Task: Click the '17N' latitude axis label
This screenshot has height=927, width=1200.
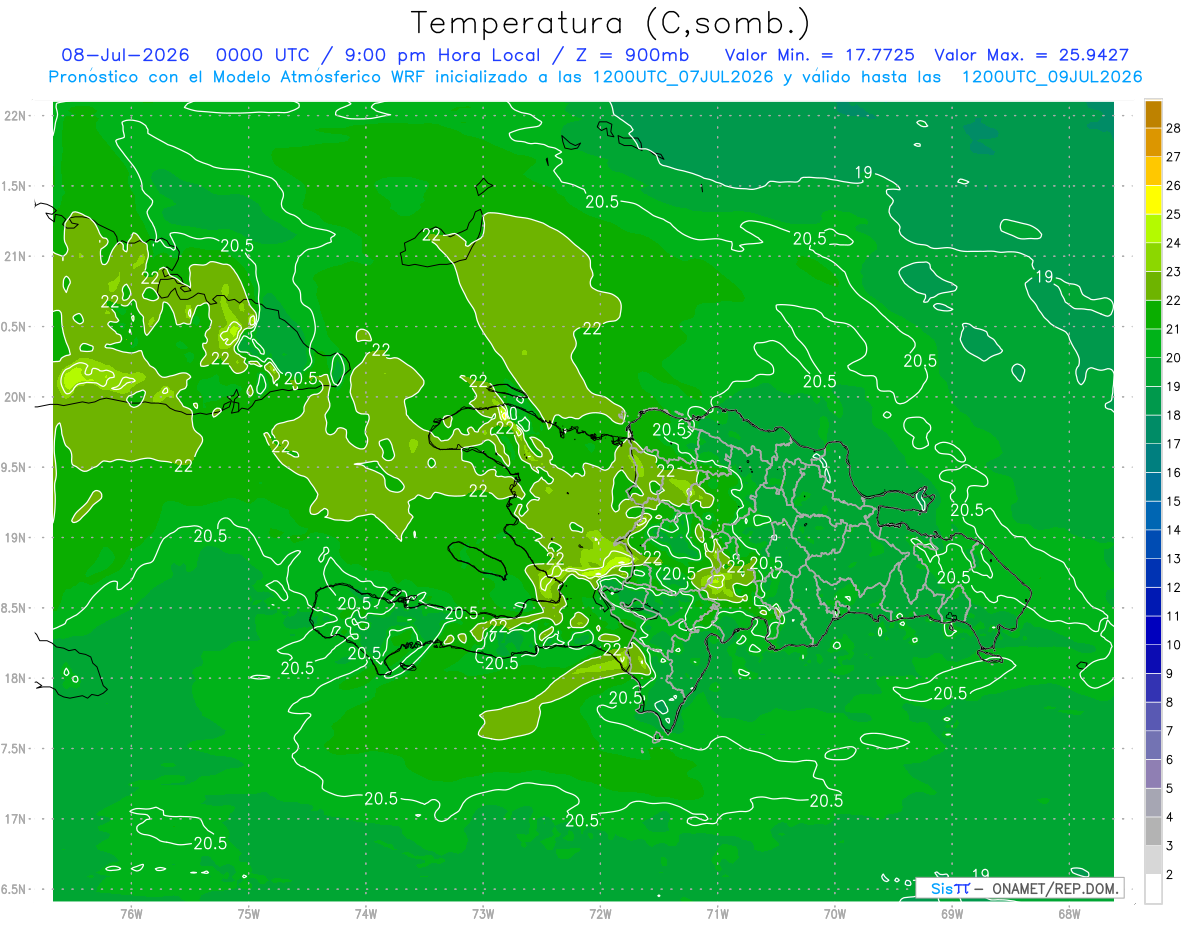Action: click(16, 820)
